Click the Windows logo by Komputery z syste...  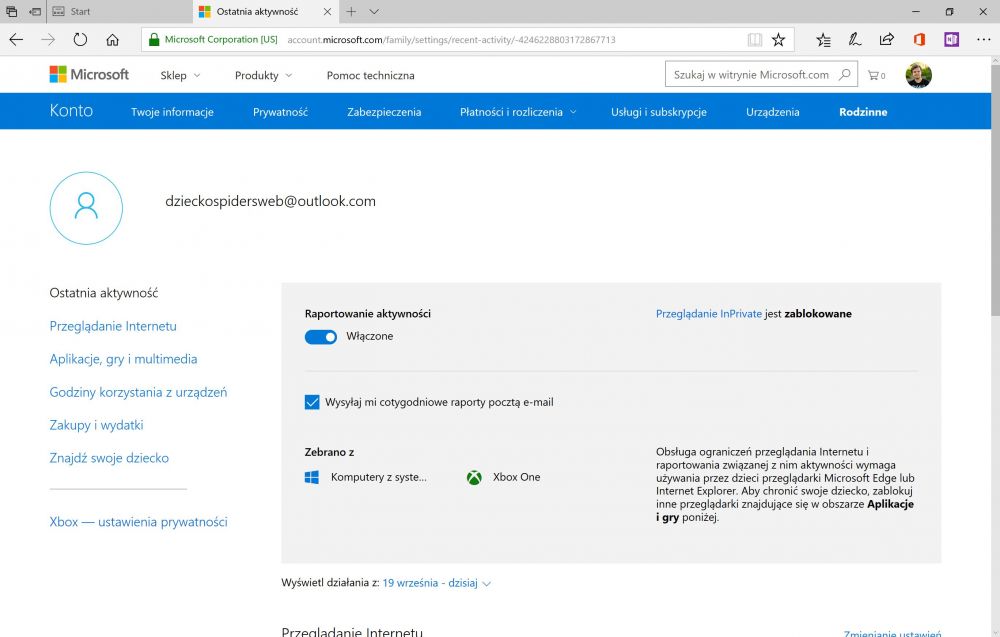(312, 477)
